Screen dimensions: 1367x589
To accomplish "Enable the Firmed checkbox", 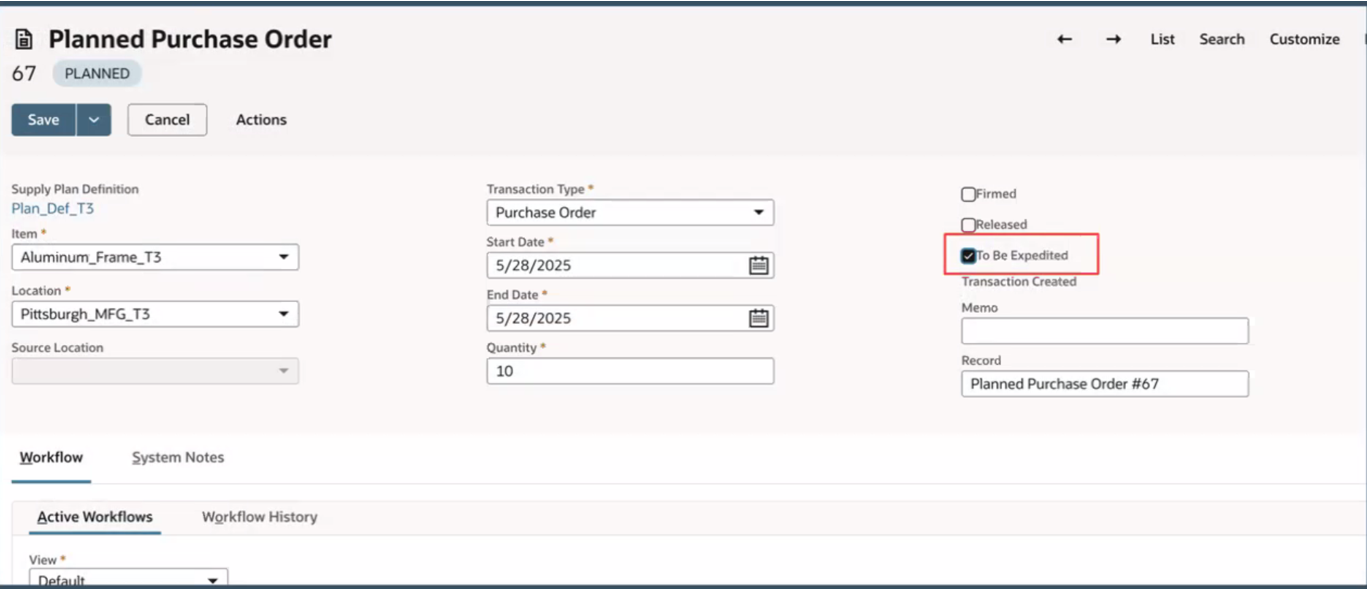I will (968, 194).
